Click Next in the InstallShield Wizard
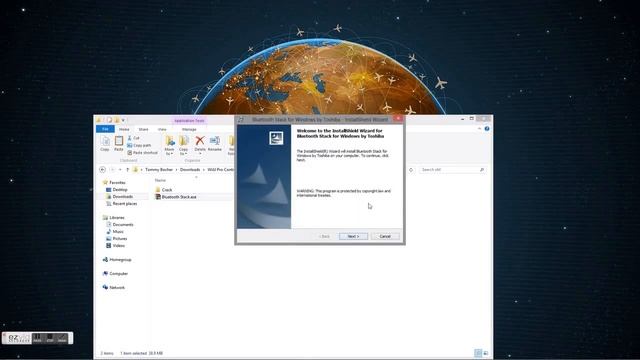The image size is (640, 360). coord(353,236)
